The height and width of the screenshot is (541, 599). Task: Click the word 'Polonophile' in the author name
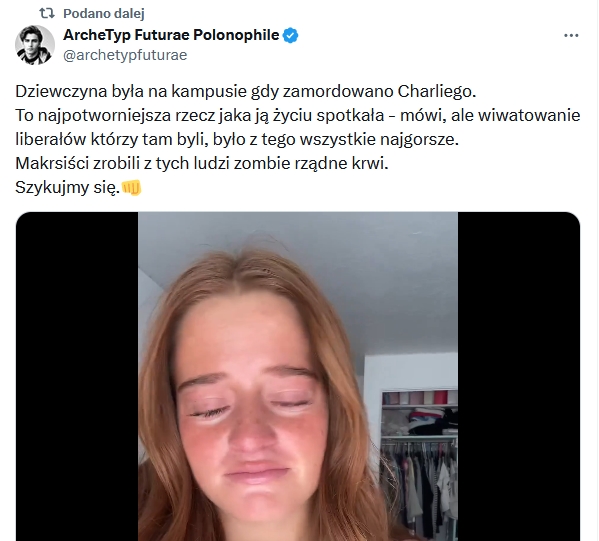coord(236,35)
